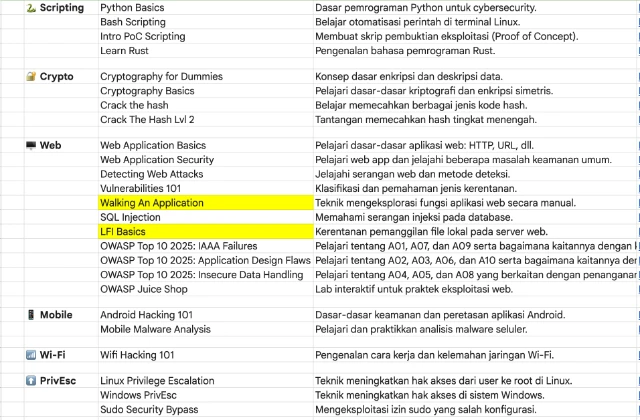Click the description 'Pelajari dasar-dasar kriptografi dan enkripsi simetris.'
Screen dimensions: 640x420
[x=434, y=91]
